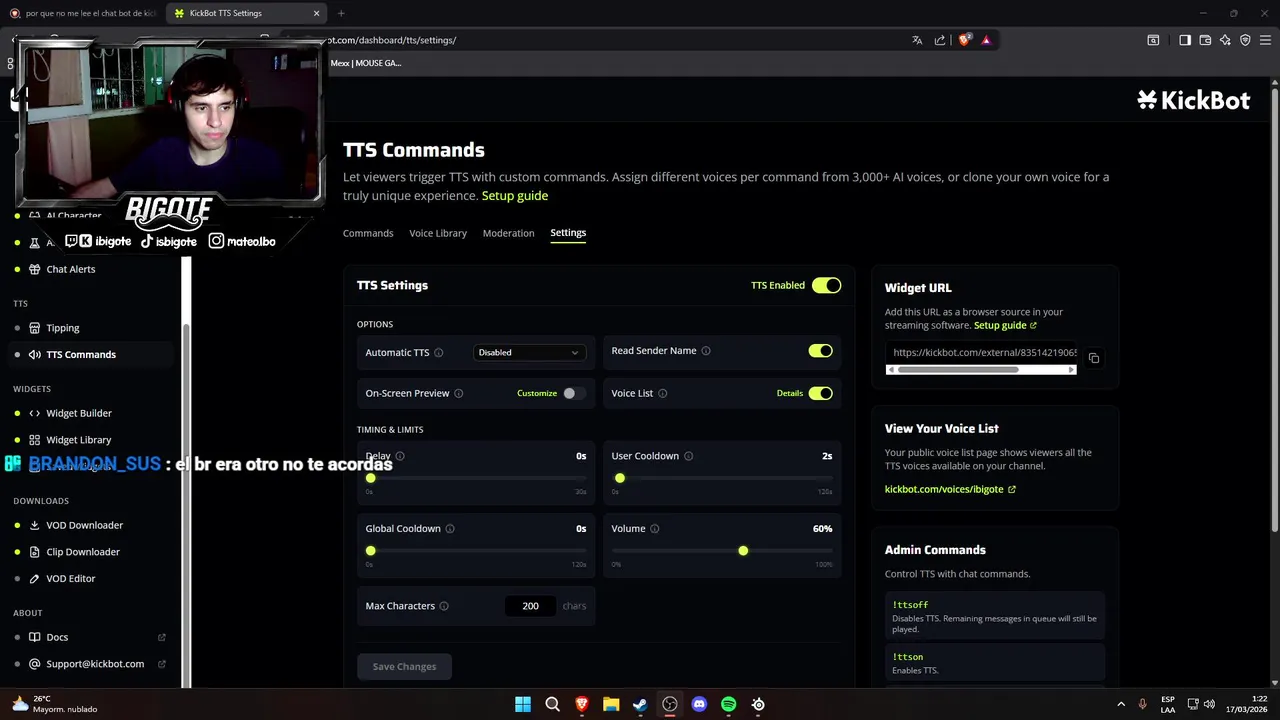This screenshot has width=1280, height=720.
Task: Click the User Cooldown slider handle
Action: (620, 478)
